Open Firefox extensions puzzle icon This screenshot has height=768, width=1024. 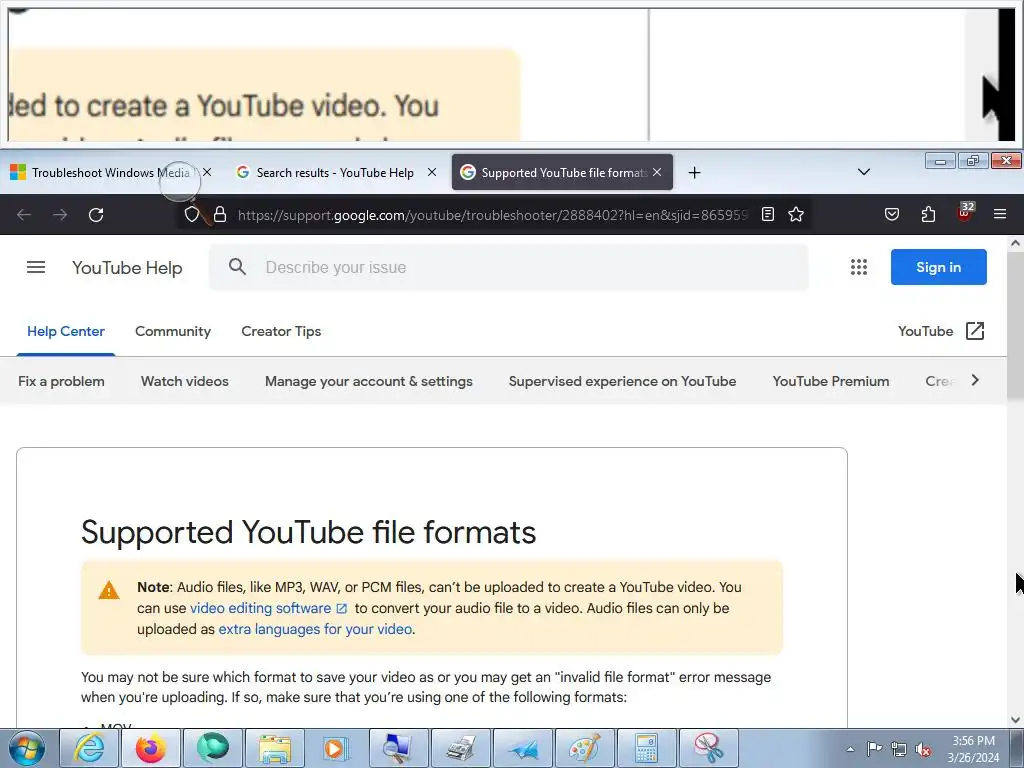click(928, 214)
